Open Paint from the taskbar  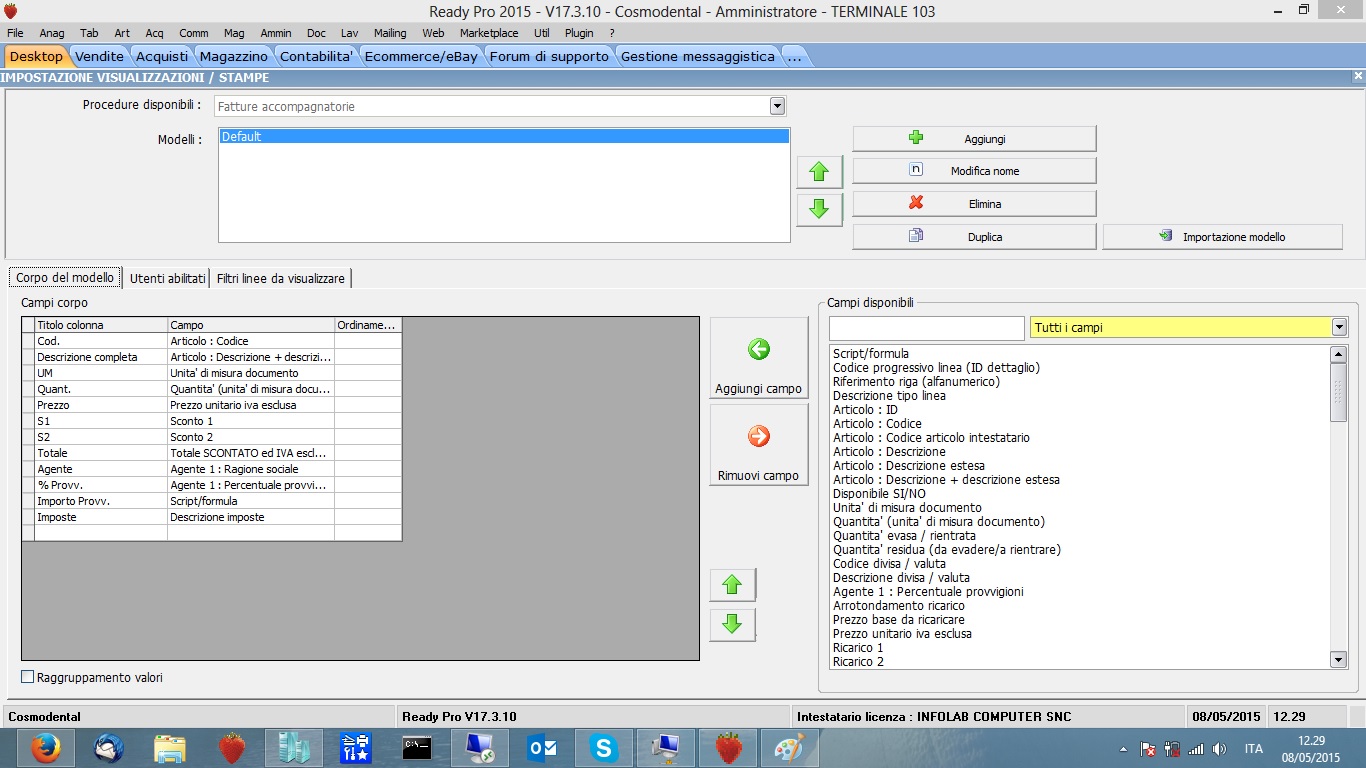tap(790, 748)
